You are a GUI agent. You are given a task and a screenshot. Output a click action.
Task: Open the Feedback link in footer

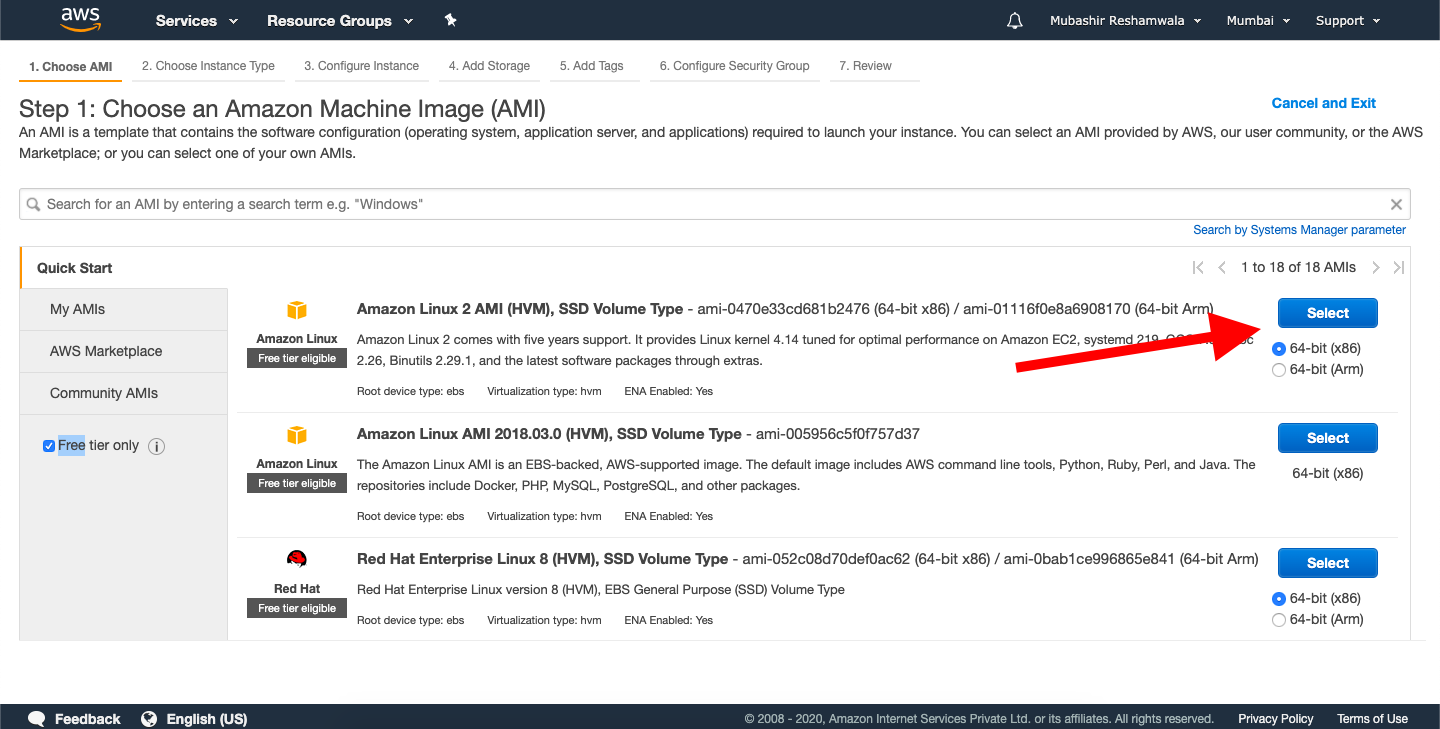click(87, 719)
